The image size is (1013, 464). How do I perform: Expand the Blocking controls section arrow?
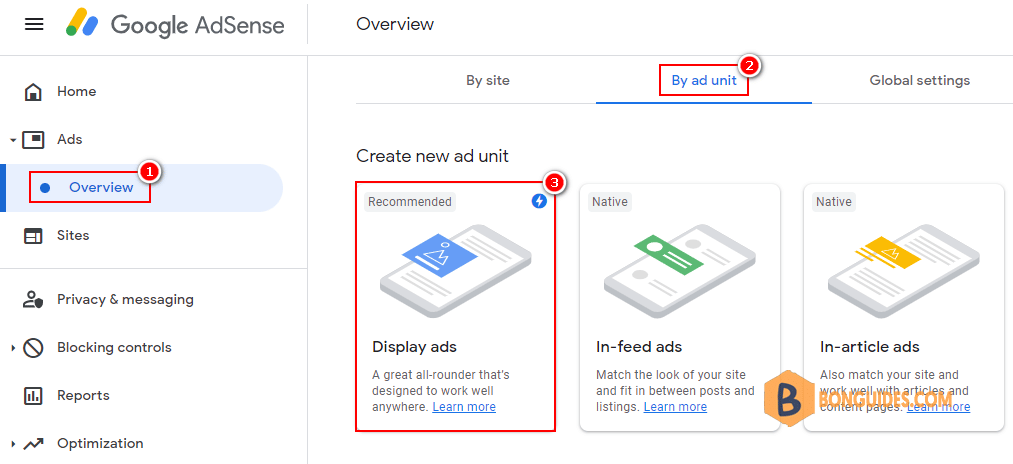[13, 348]
